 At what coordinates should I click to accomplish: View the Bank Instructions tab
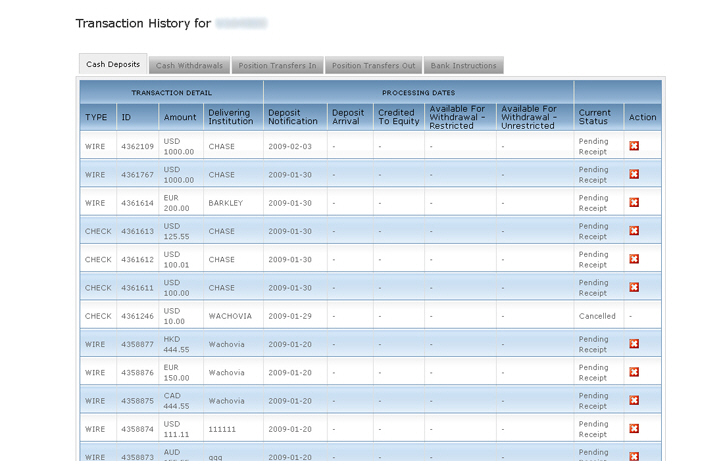463,66
